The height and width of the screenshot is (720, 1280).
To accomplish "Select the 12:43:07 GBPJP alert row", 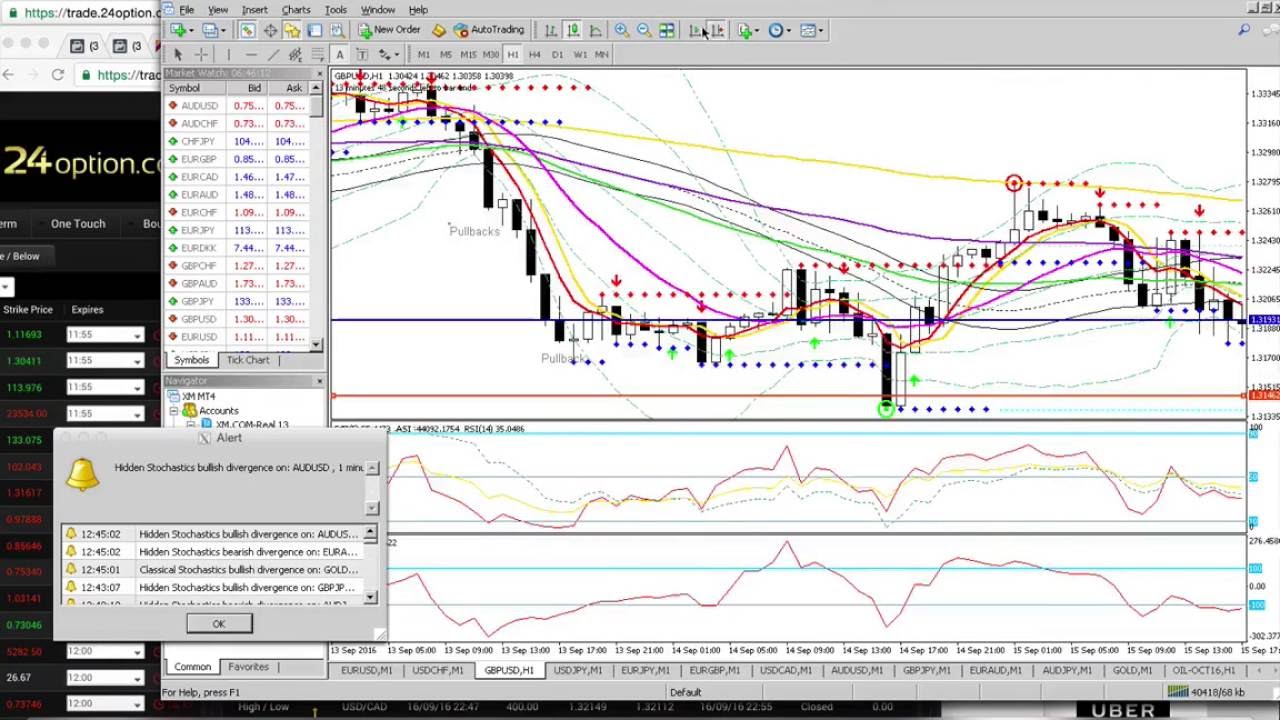I will click(x=210, y=588).
